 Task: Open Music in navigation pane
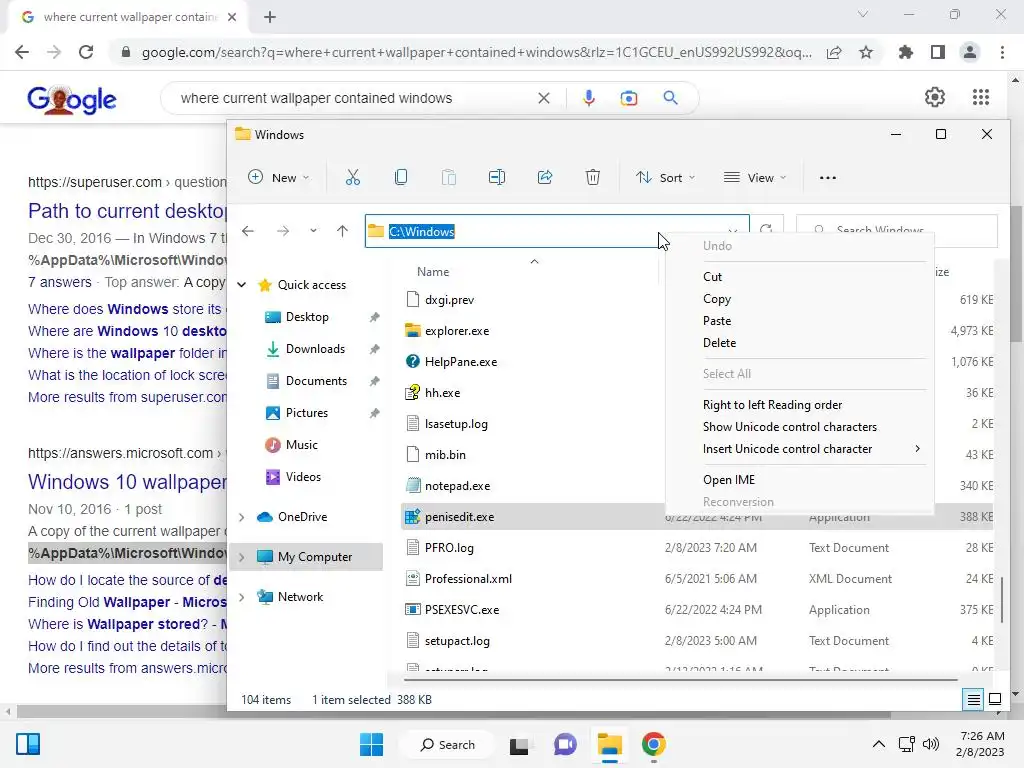click(301, 445)
